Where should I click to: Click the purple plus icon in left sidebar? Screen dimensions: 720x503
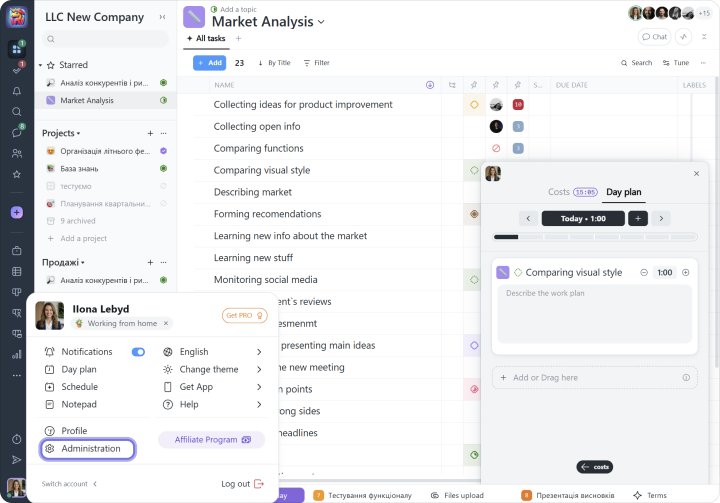(16, 212)
